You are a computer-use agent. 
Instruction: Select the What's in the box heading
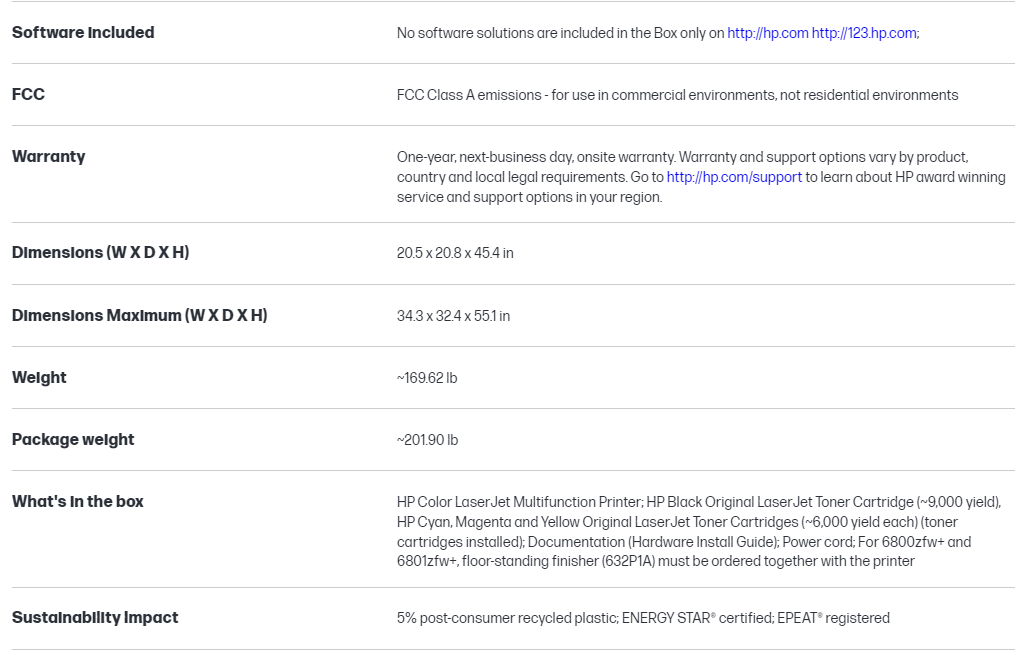click(78, 501)
